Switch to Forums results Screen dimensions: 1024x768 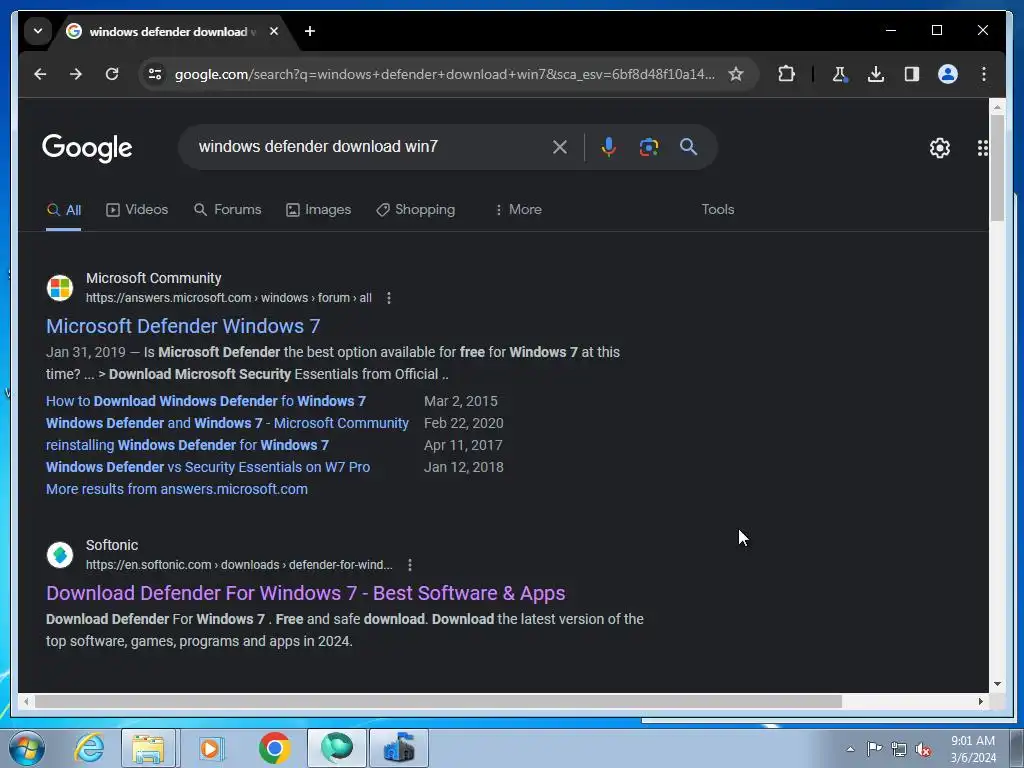pos(228,210)
